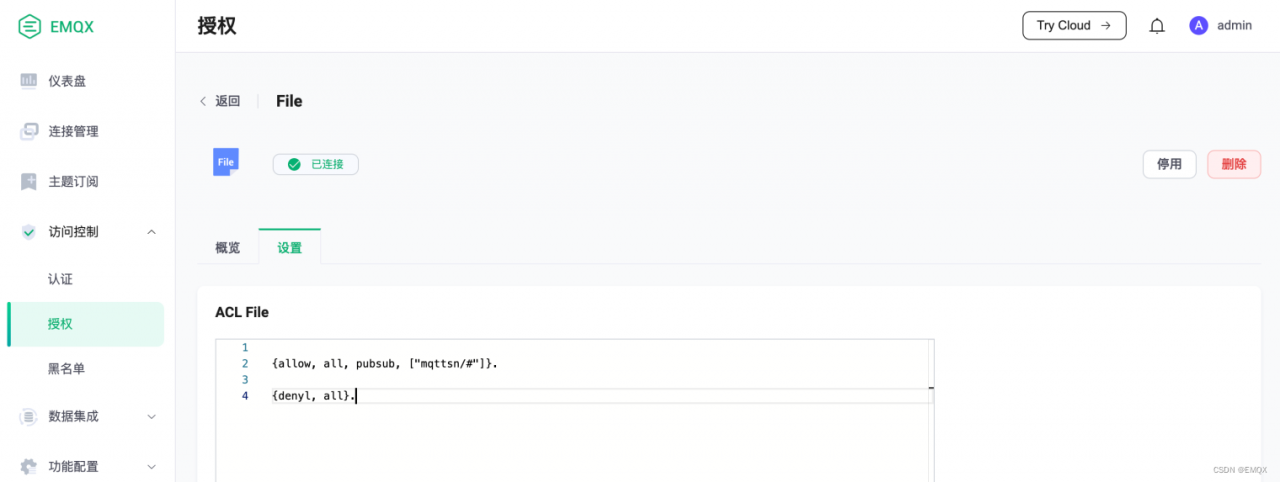Image resolution: width=1280 pixels, height=482 pixels.
Task: Switch to the 概览 tab
Action: [228, 248]
